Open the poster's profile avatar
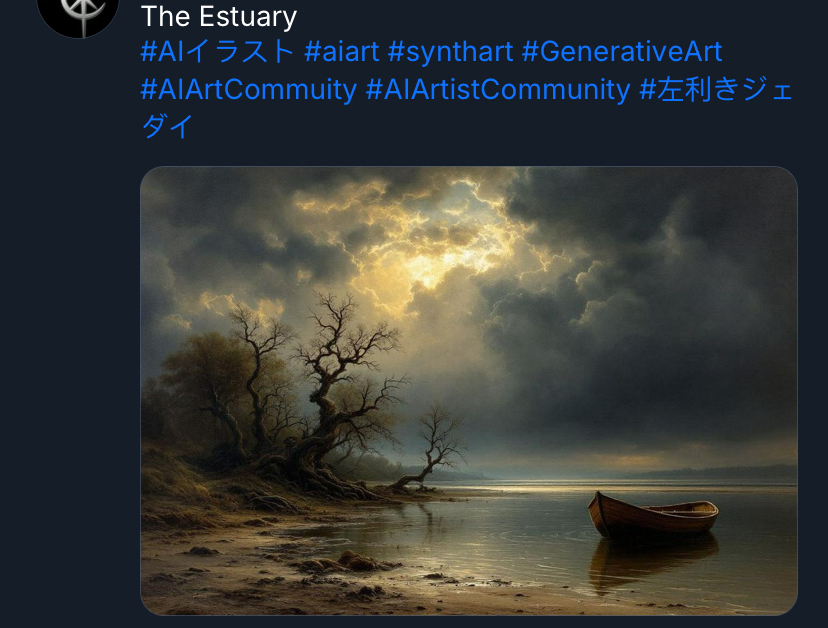This screenshot has height=628, width=828. (78, 16)
